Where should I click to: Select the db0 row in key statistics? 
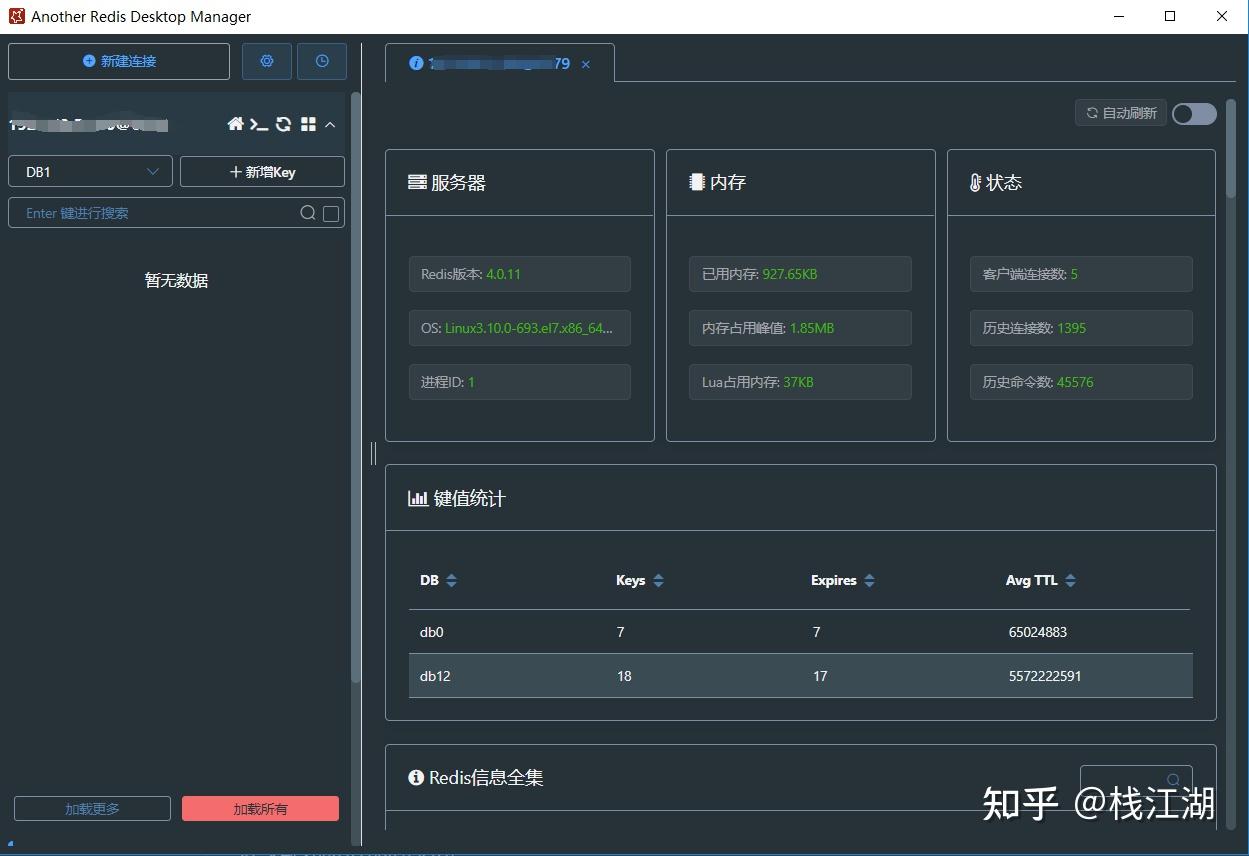tap(800, 632)
